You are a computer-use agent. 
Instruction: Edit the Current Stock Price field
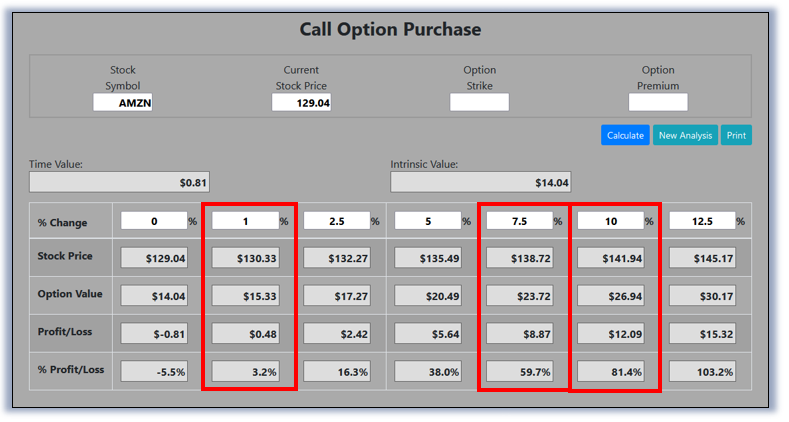point(301,103)
